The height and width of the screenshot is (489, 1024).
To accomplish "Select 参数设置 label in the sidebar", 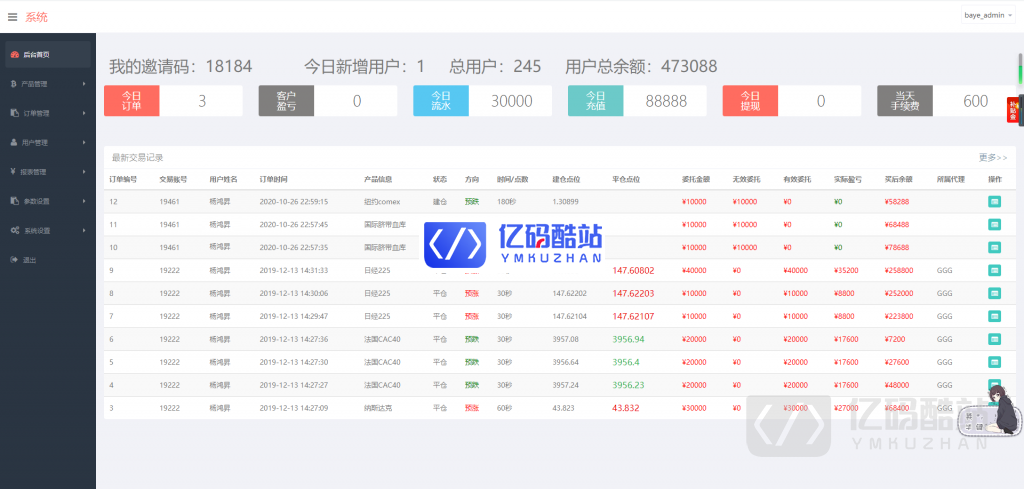I will point(36,201).
